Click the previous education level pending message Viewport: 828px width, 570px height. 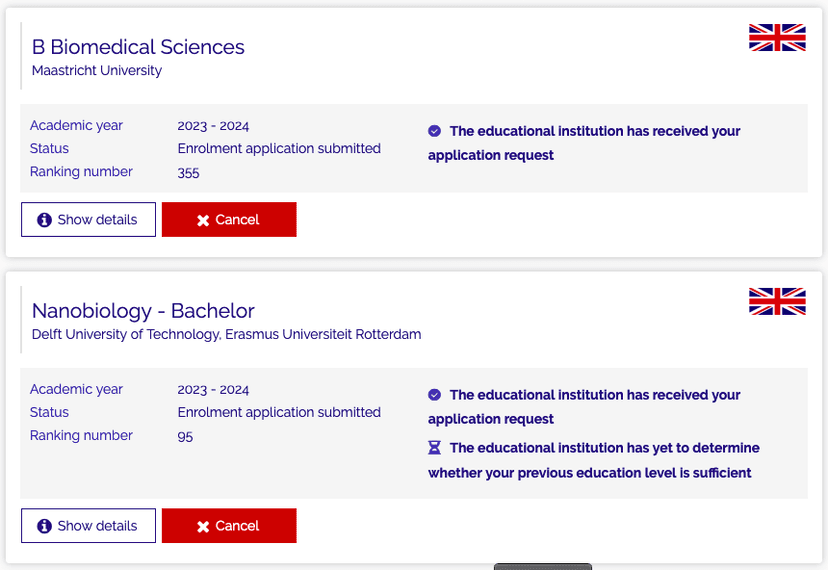click(595, 460)
